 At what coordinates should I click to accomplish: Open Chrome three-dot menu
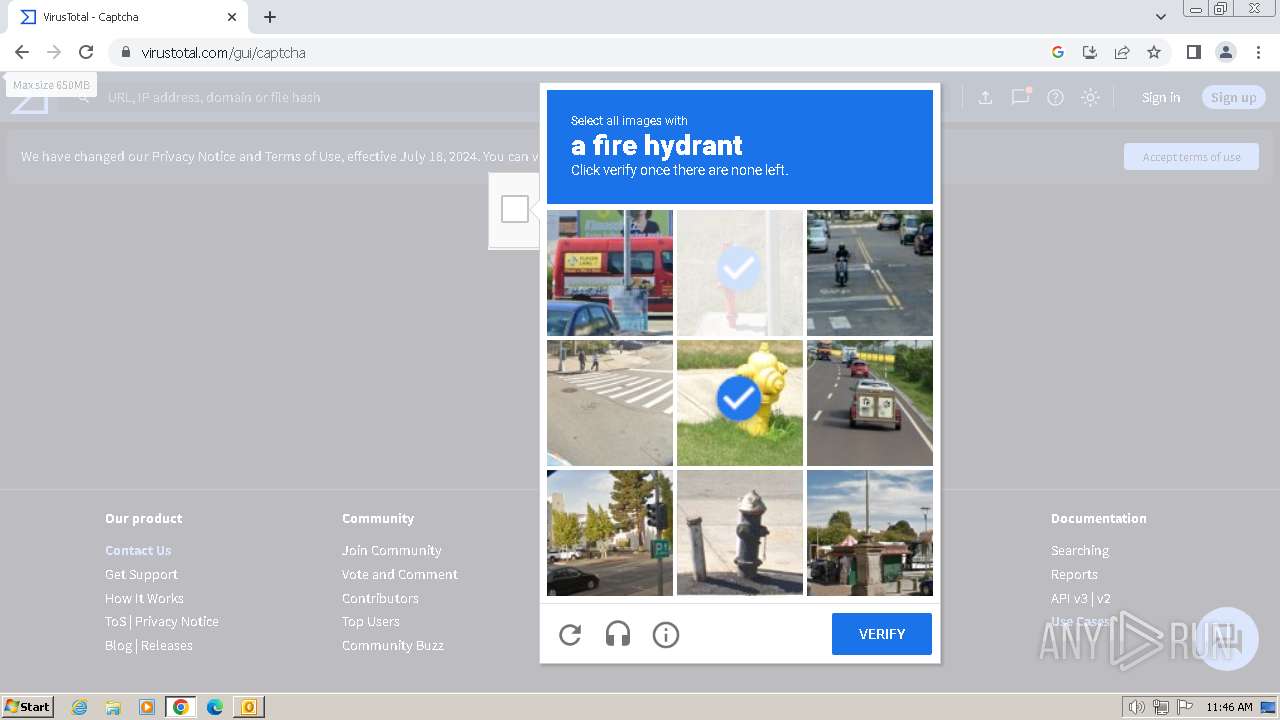pyautogui.click(x=1258, y=52)
